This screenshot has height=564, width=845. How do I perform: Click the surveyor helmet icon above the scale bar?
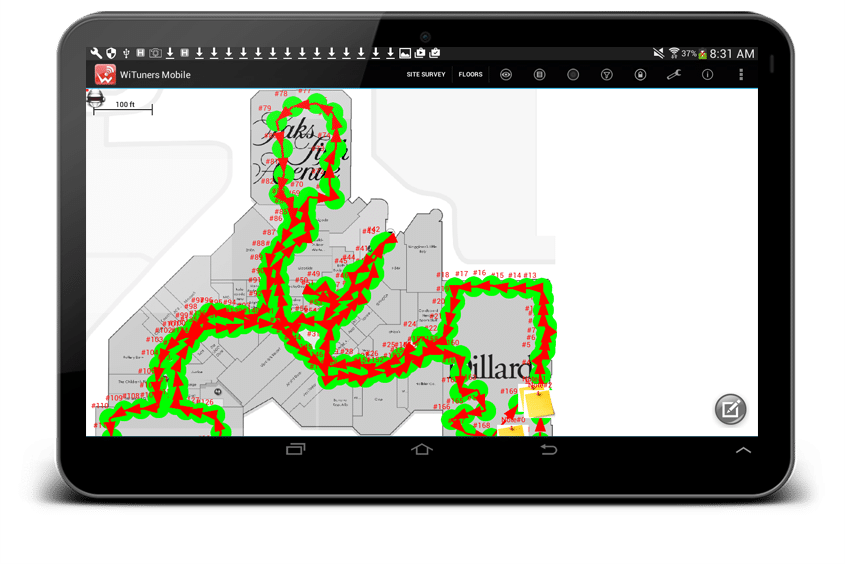click(x=95, y=98)
